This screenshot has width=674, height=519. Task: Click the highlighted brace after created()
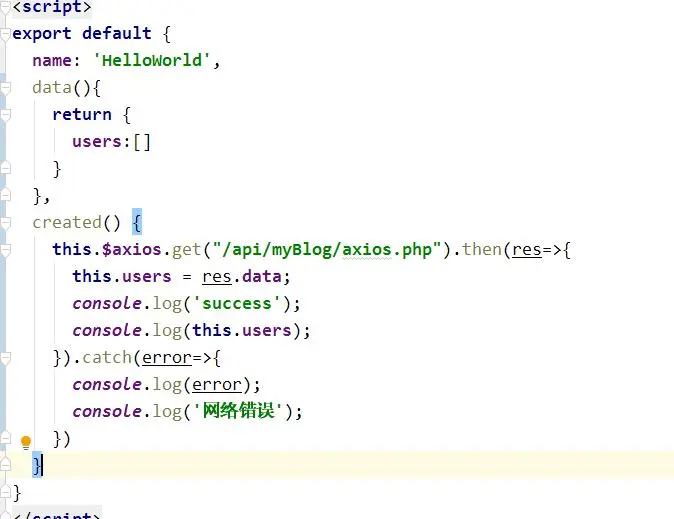click(x=137, y=223)
